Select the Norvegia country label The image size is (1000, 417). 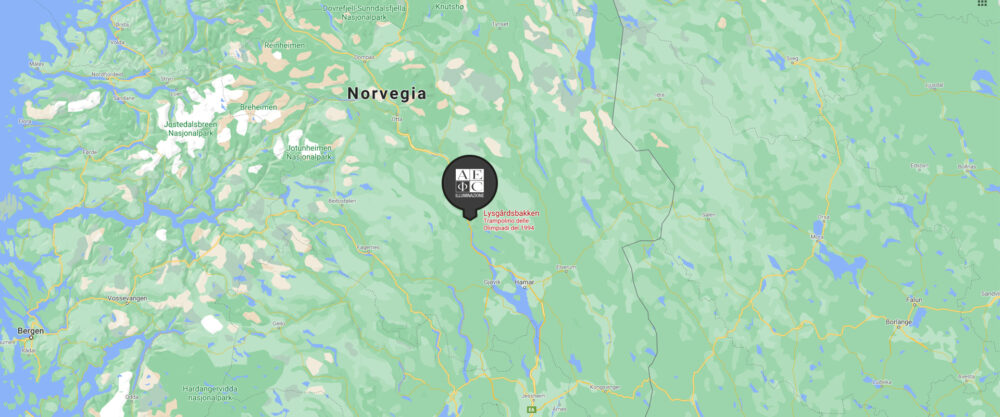pyautogui.click(x=386, y=94)
